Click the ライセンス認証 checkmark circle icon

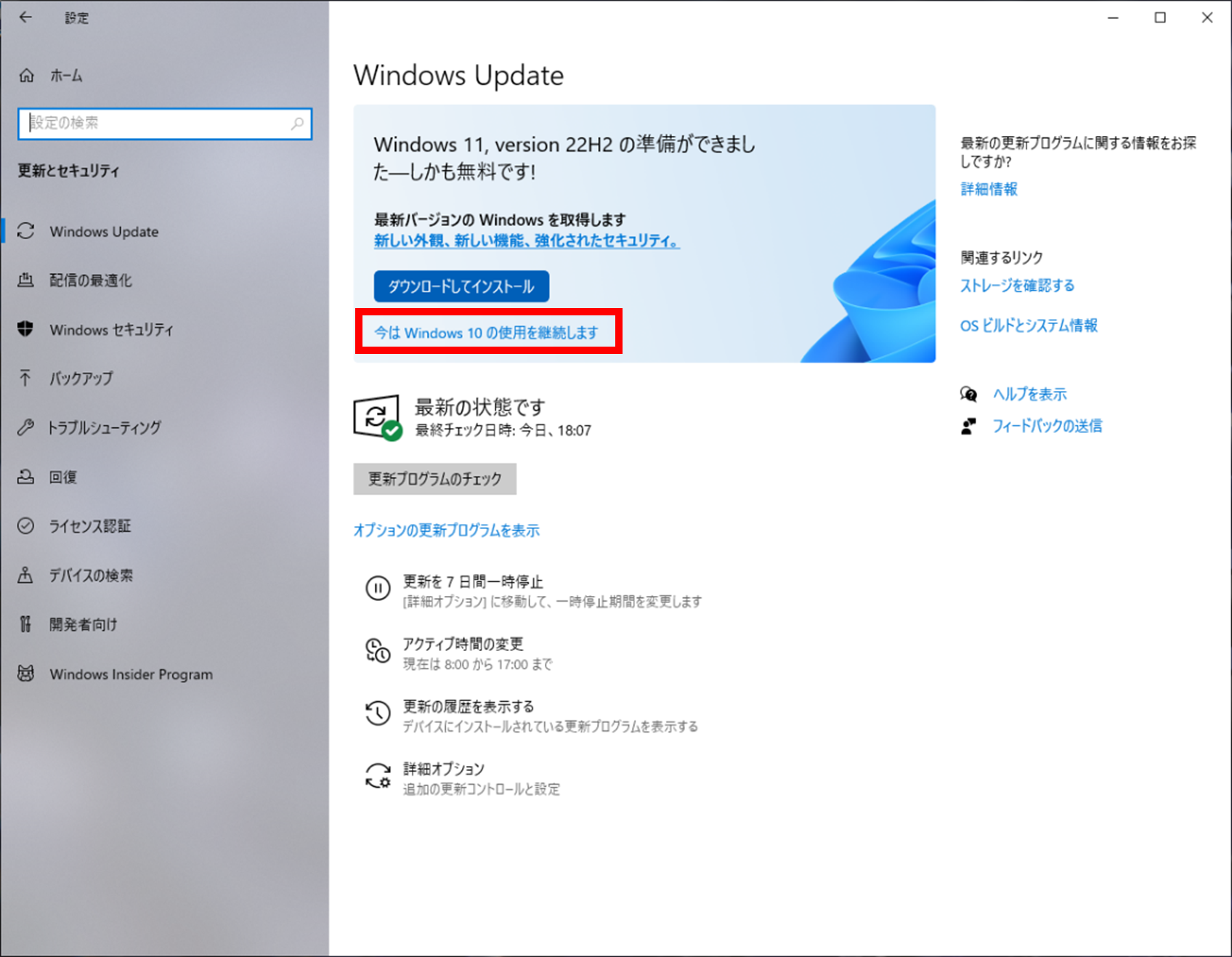25,525
